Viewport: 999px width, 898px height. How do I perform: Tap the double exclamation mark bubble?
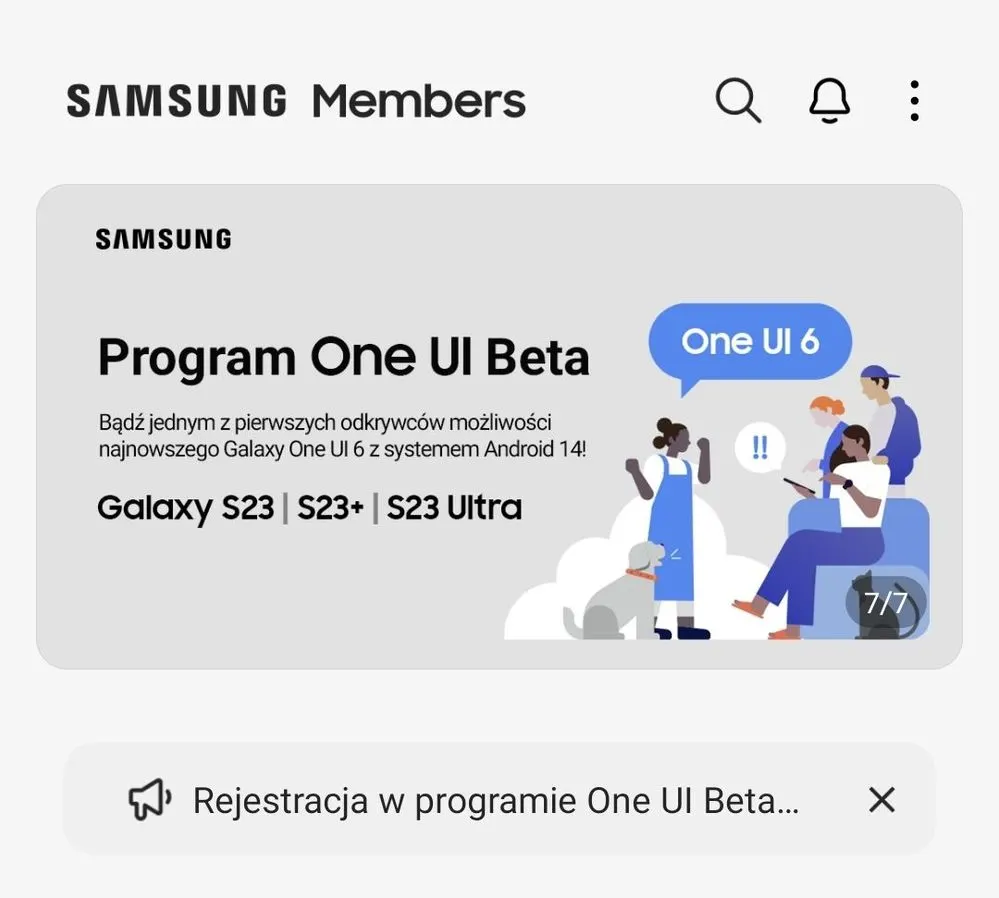[760, 449]
